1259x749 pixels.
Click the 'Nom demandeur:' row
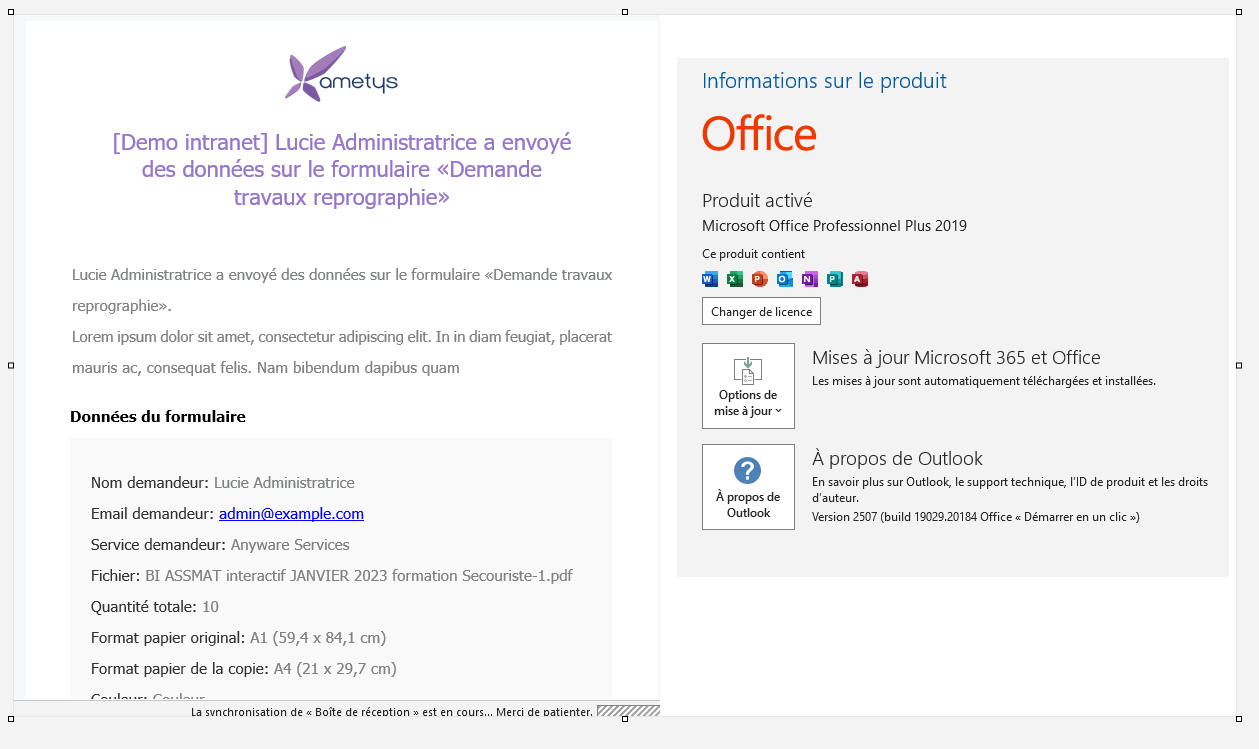point(223,483)
